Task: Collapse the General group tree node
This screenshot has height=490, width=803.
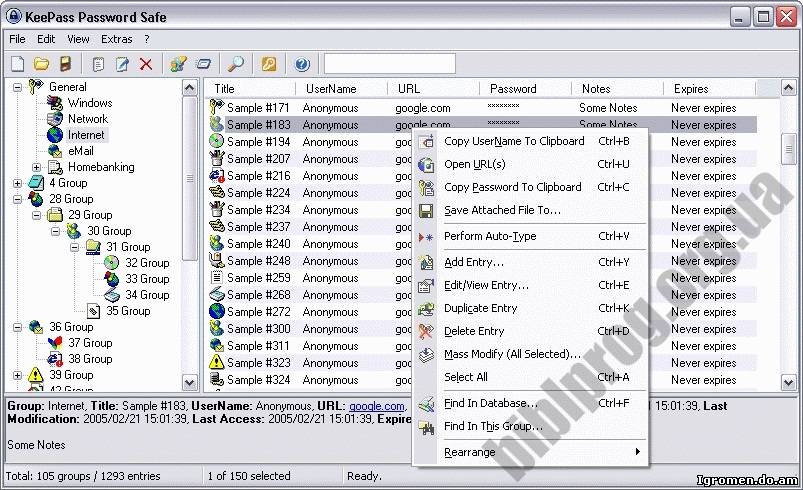Action: (x=17, y=88)
